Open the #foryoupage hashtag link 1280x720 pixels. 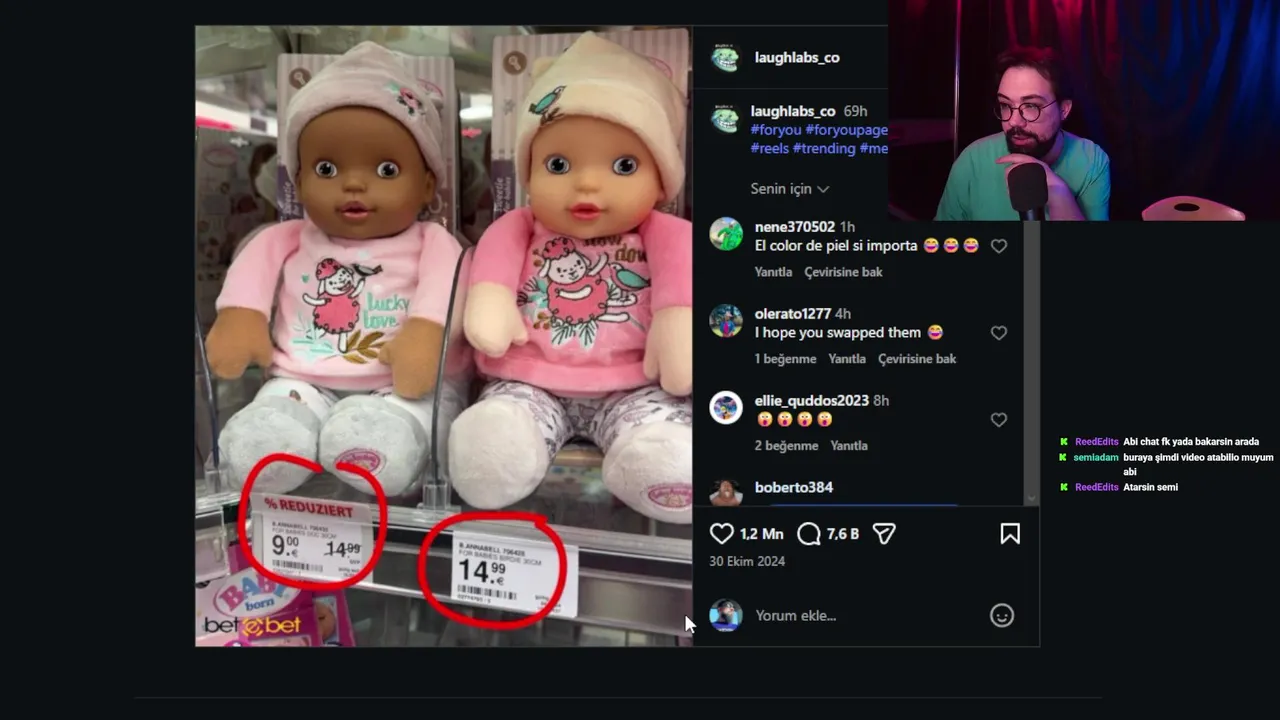tap(846, 130)
